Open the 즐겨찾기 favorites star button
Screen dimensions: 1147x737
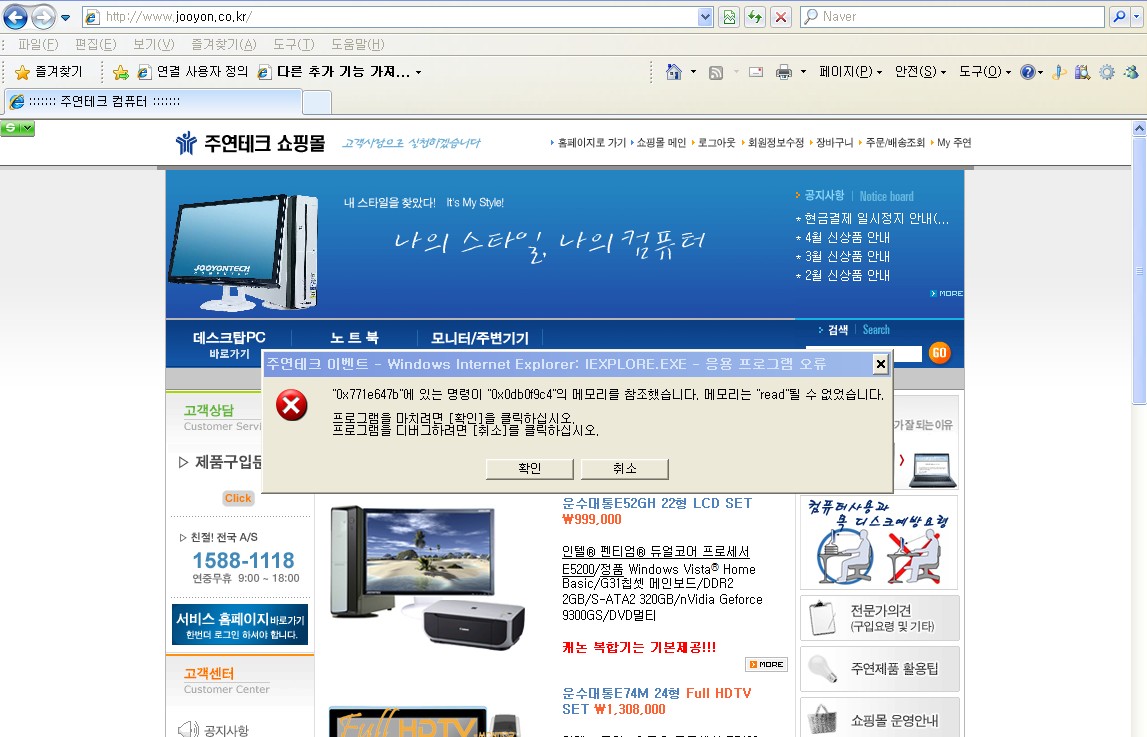(x=49, y=72)
